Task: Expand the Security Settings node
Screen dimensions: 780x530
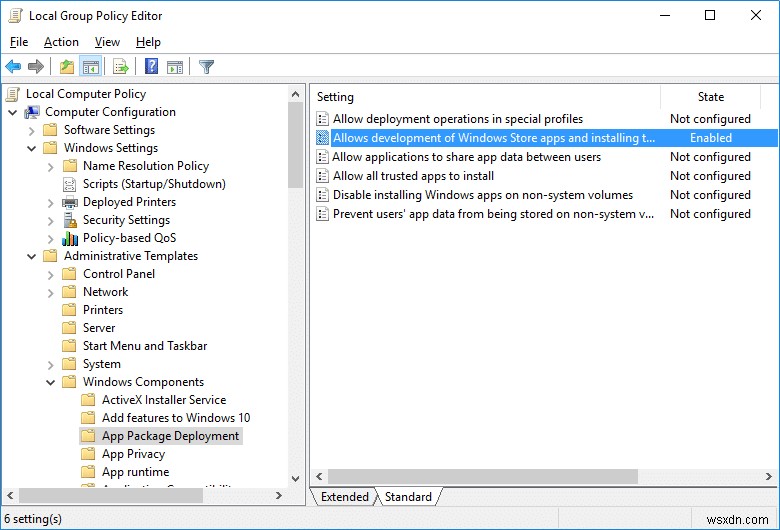Action: pyautogui.click(x=50, y=220)
